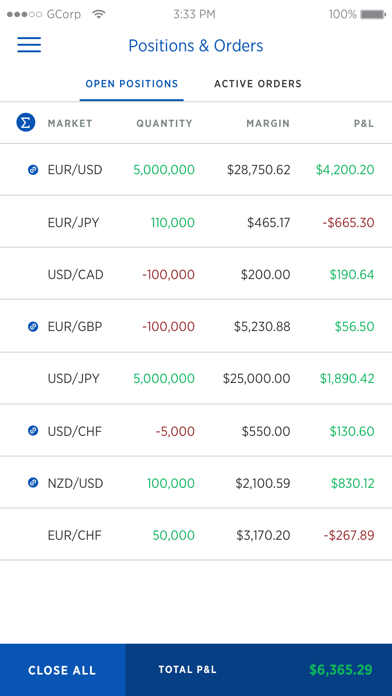Open the EUR/JPY position row

(x=196, y=222)
